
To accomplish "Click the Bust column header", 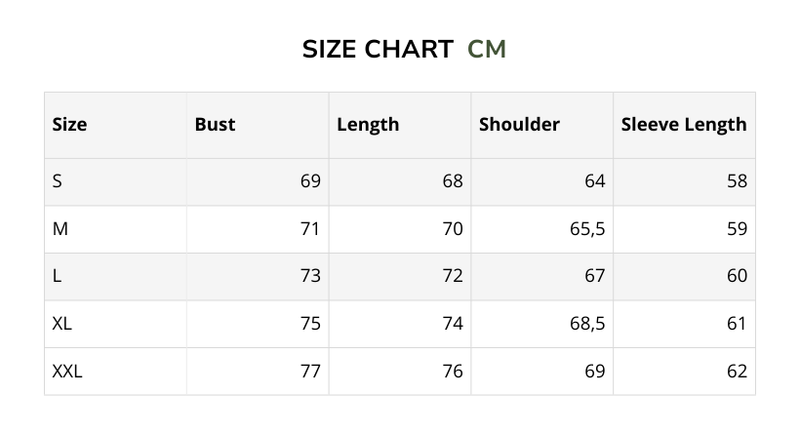I will pyautogui.click(x=215, y=125).
